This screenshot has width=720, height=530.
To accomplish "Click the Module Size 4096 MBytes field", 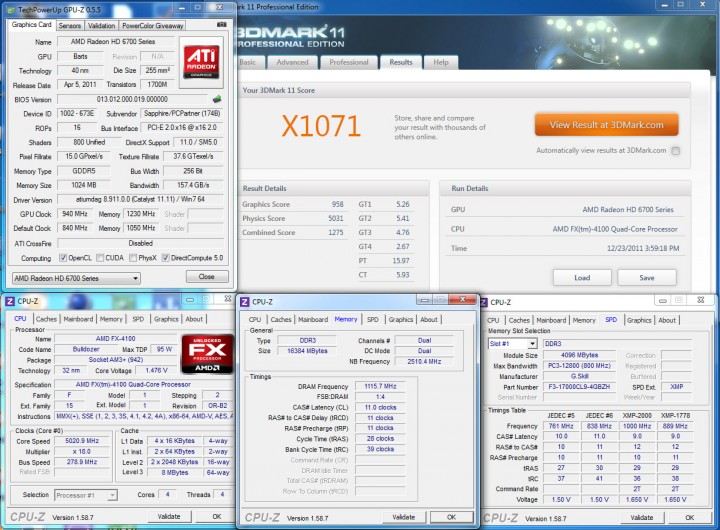I will tap(579, 355).
